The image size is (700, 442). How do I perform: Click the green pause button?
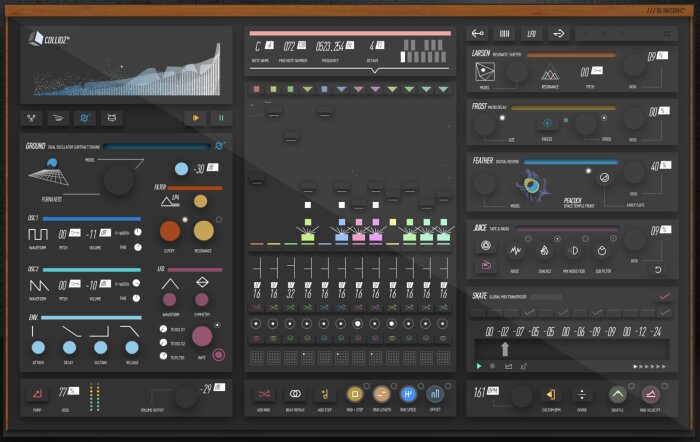[x=221, y=118]
